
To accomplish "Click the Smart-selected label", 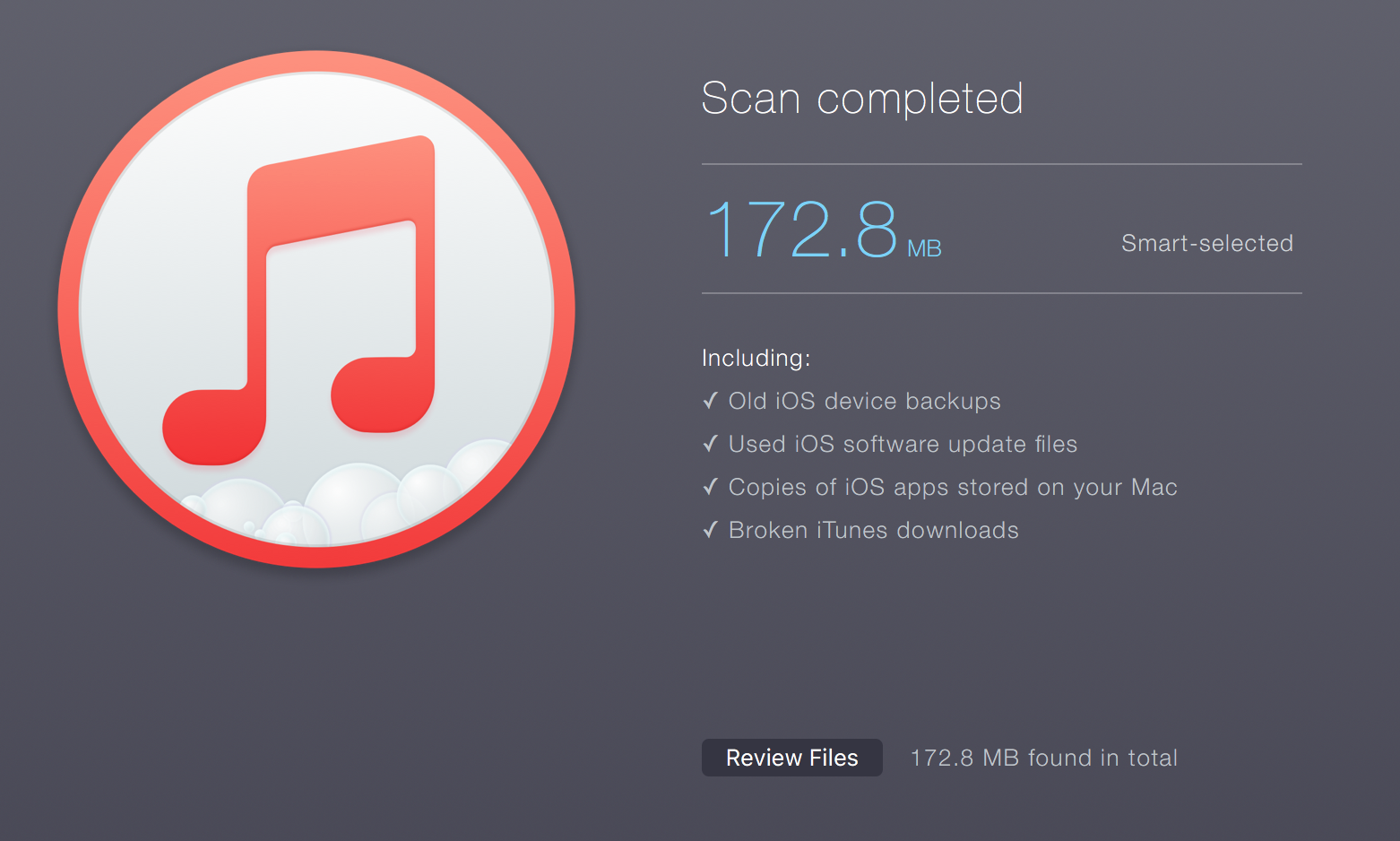I will pyautogui.click(x=1206, y=243).
